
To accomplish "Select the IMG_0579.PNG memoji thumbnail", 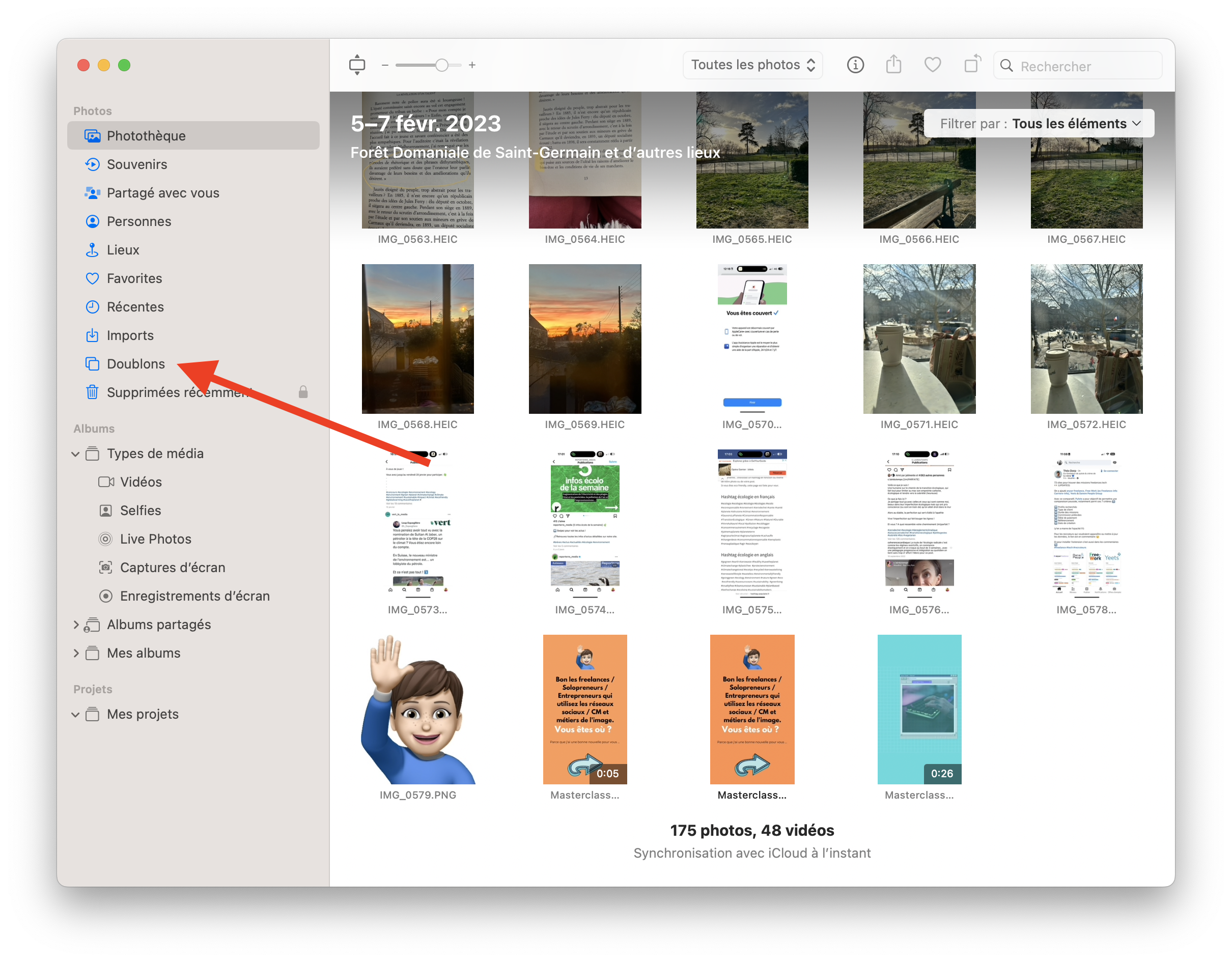I will click(418, 710).
